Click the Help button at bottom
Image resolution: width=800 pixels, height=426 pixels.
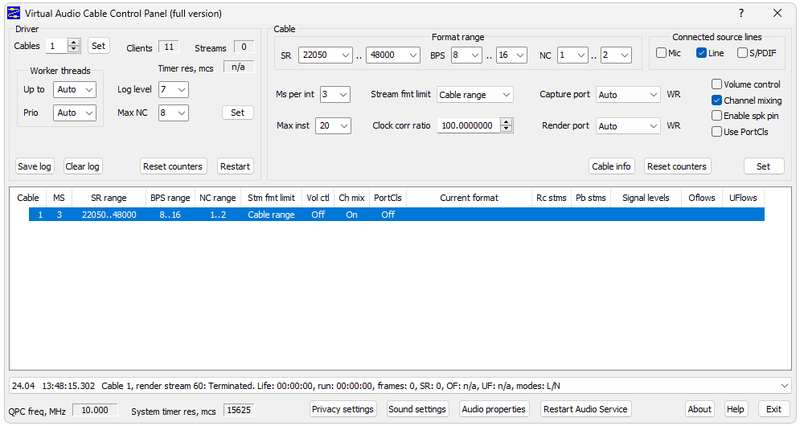735,409
